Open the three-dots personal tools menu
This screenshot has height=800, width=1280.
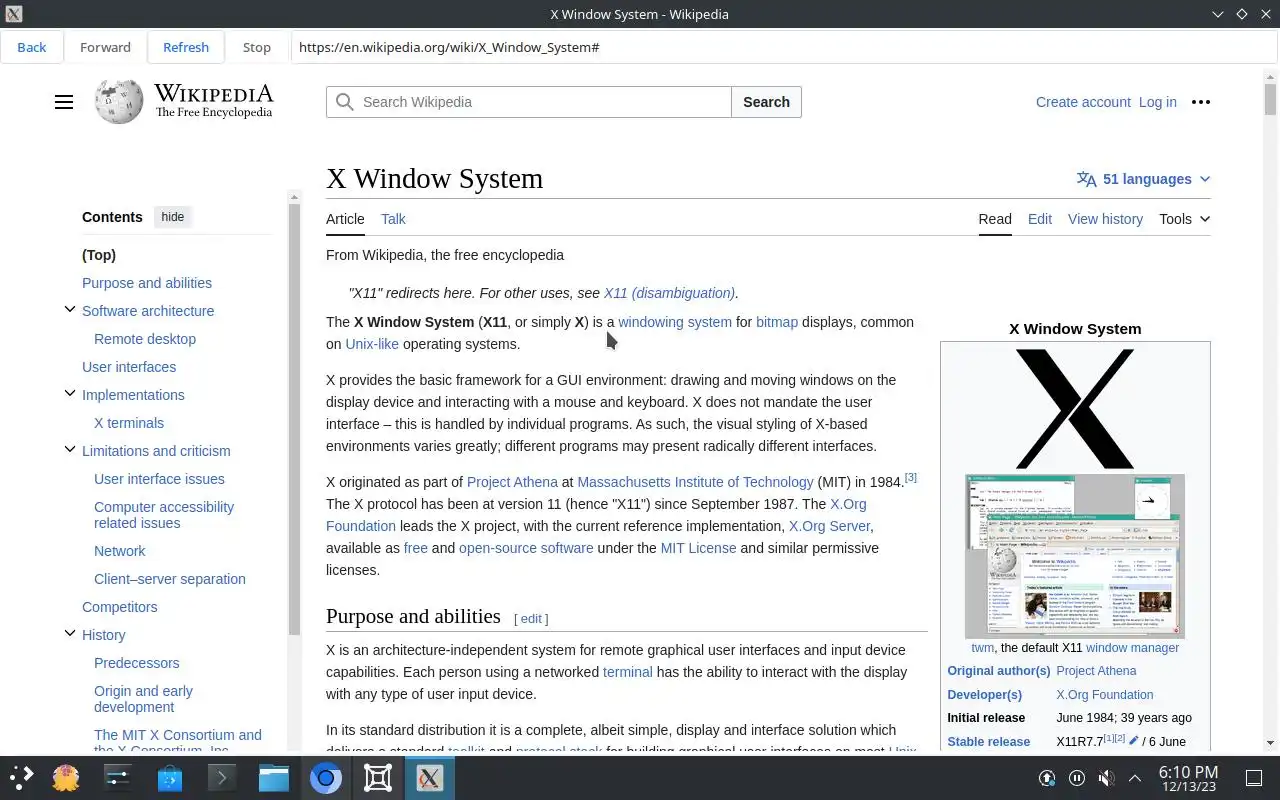(1201, 102)
